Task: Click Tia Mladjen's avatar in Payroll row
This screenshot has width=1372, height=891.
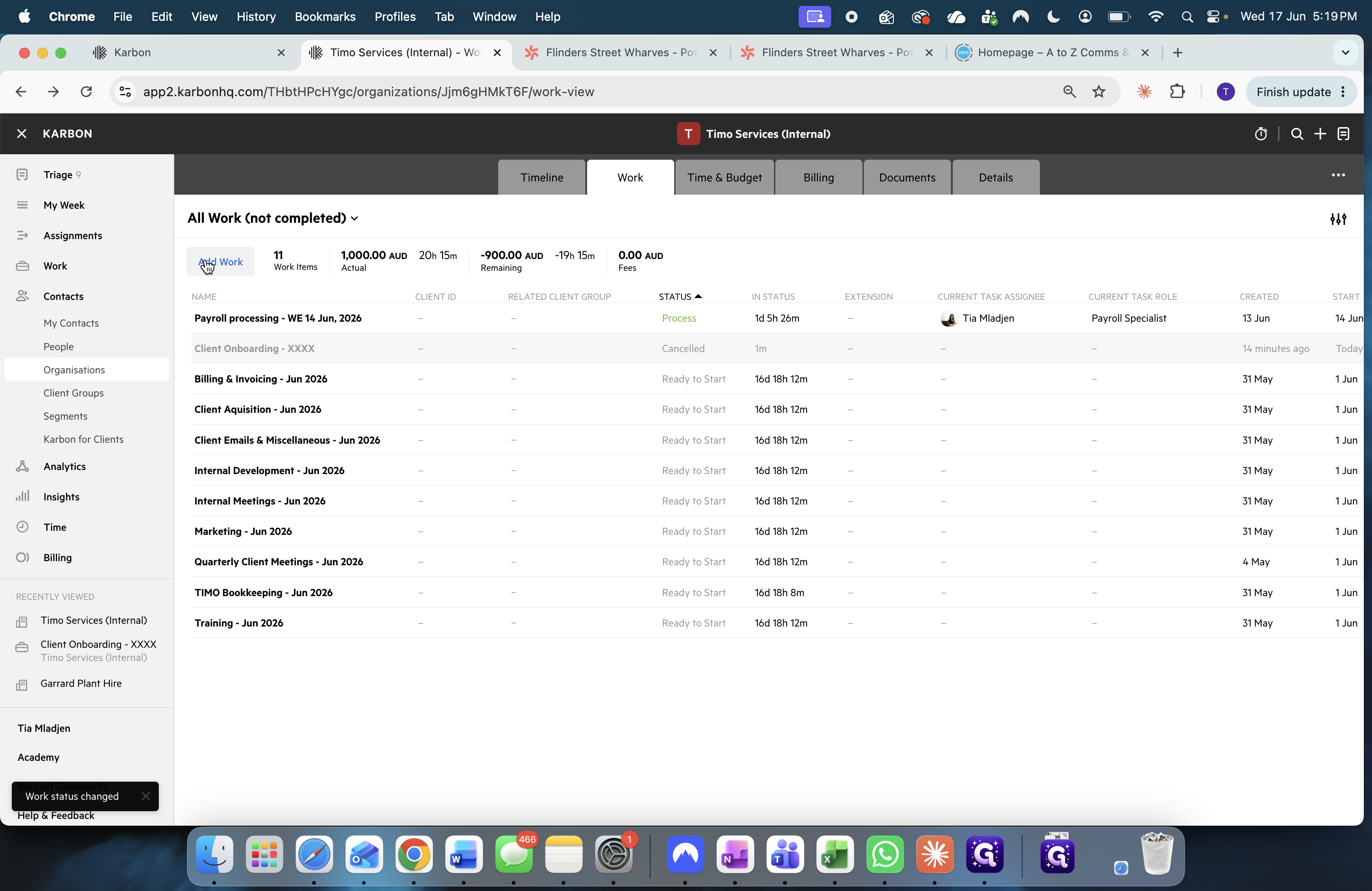Action: point(948,318)
